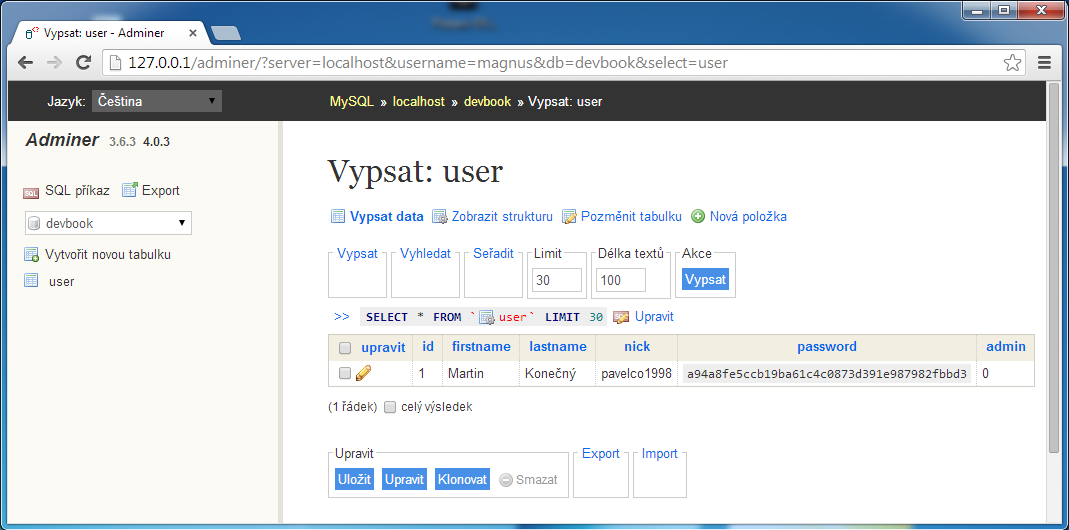The image size is (1069, 530).
Task: Click Vytvořit novou tabulku link
Action: coord(108,254)
